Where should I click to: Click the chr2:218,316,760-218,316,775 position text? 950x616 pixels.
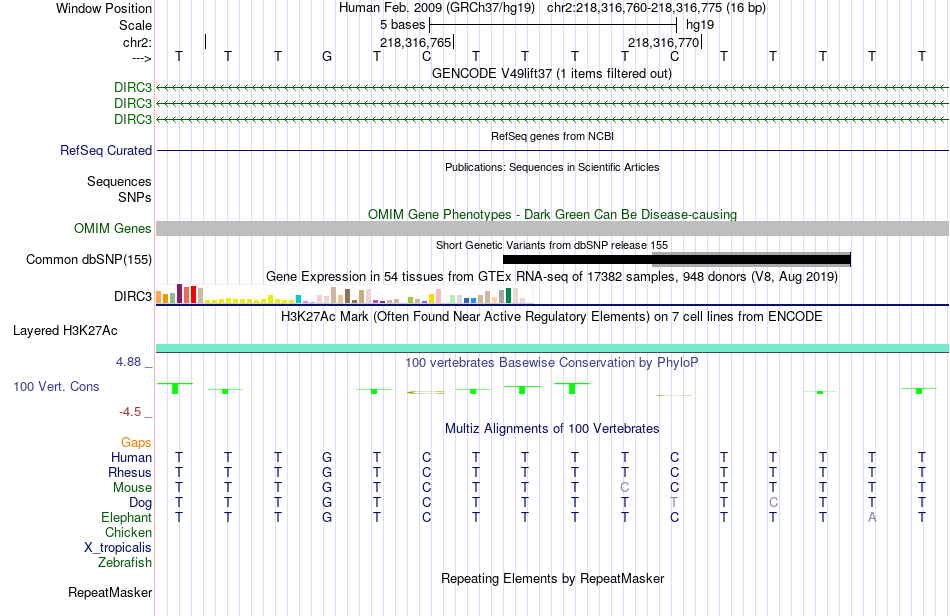(656, 8)
